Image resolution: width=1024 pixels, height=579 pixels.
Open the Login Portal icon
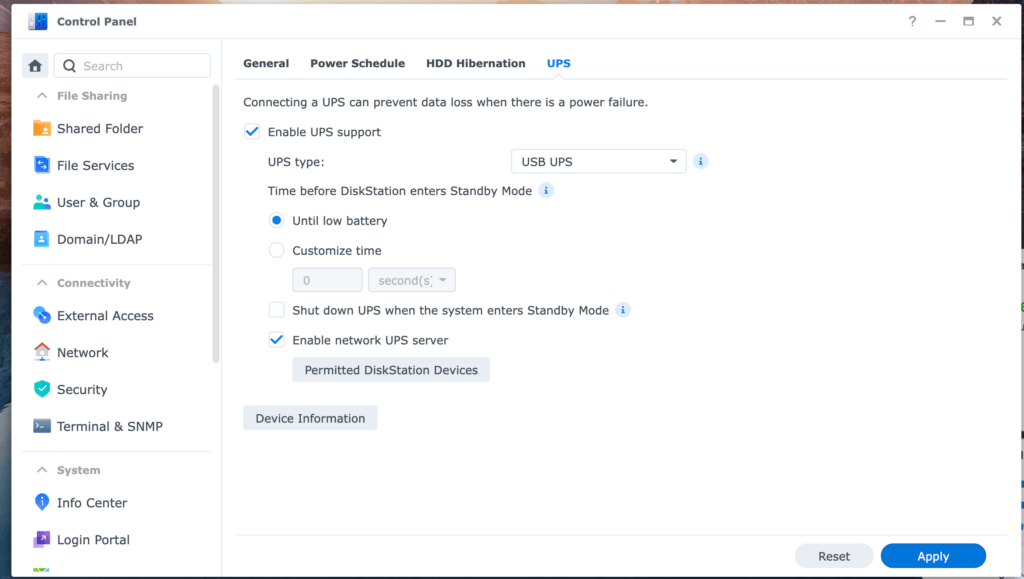click(x=42, y=539)
